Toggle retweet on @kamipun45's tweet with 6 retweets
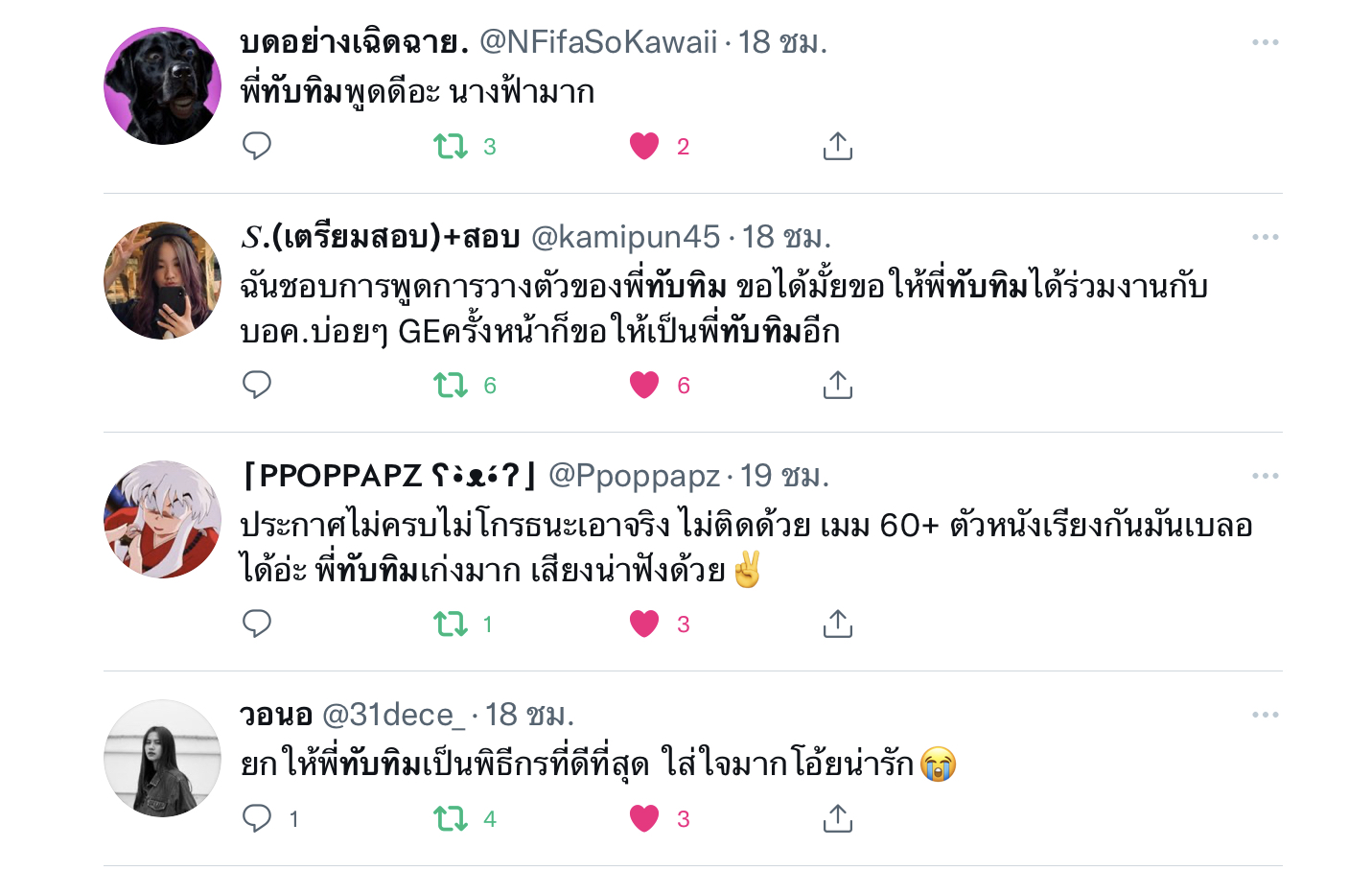Image resolution: width=1372 pixels, height=871 pixels. pos(451,385)
